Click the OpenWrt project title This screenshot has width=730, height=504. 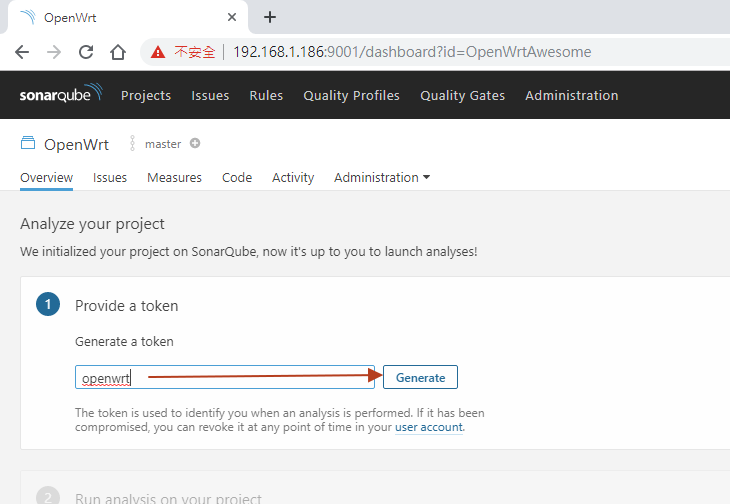76,145
